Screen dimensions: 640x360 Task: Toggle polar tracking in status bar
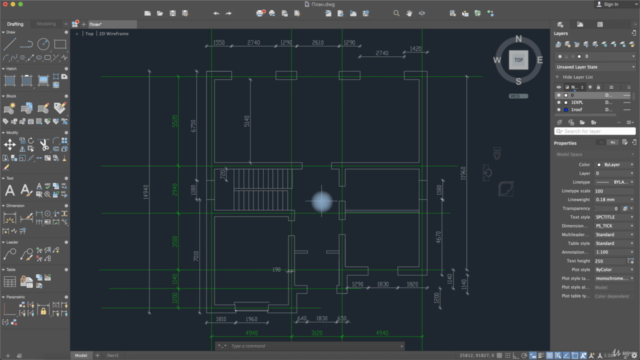click(524, 356)
